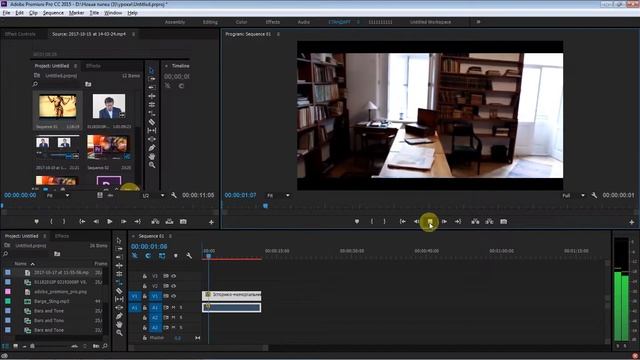Screen dimensions: 640x360
Task: Switch to Editing workspace
Action: tap(210, 22)
